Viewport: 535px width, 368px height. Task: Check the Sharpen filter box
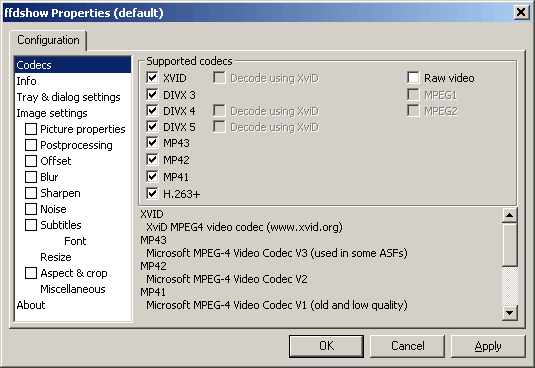(31, 193)
